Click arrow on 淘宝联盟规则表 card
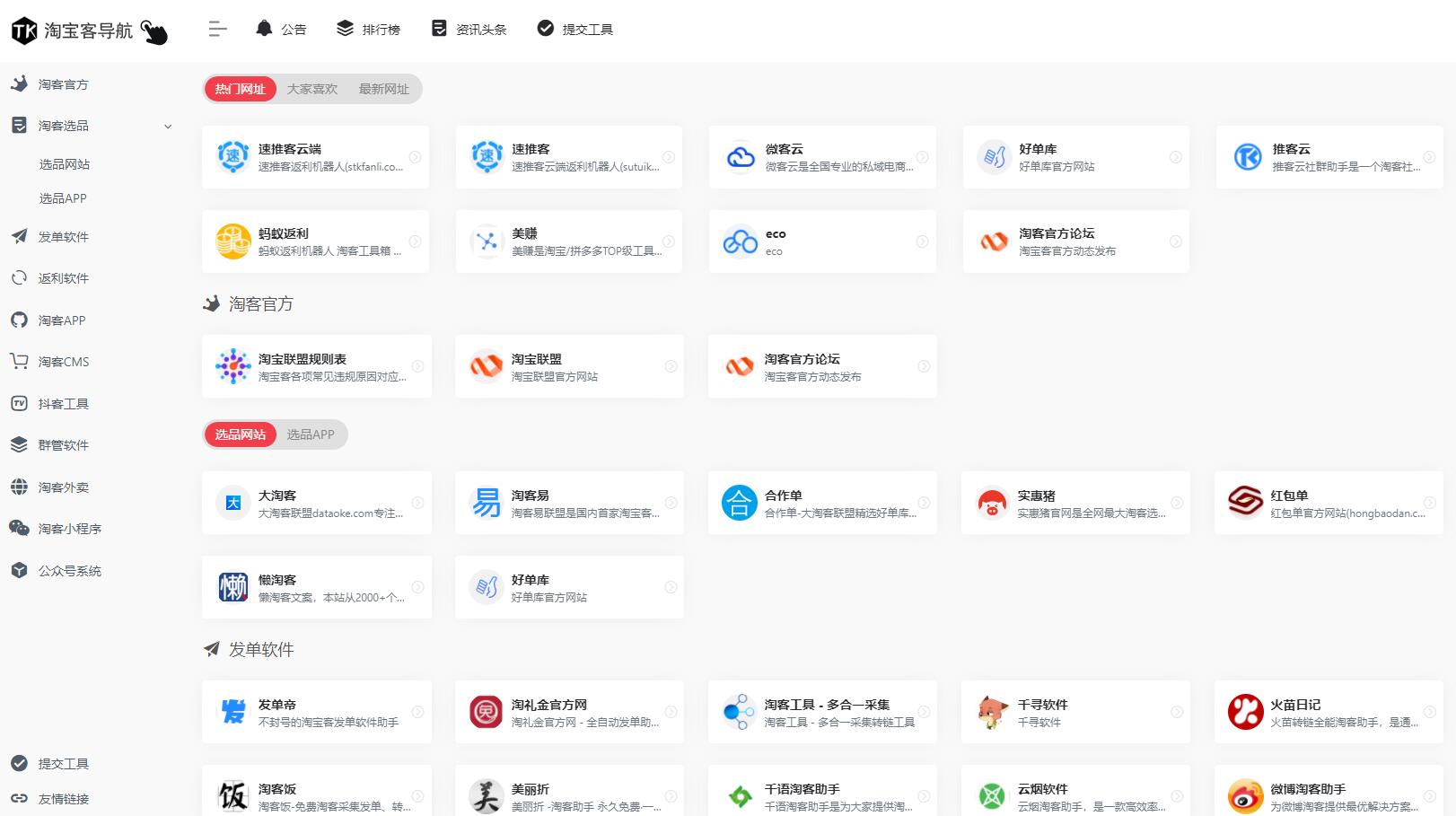The image size is (1456, 816). point(417,366)
